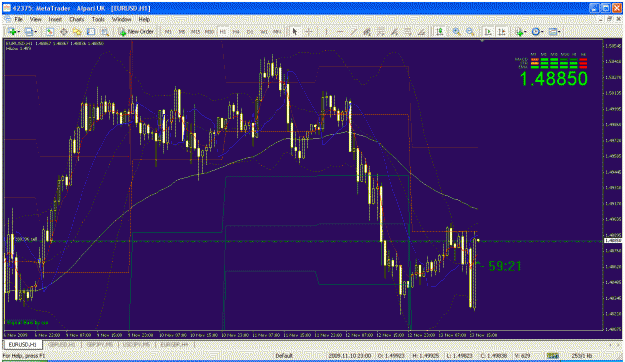Switch chart to W1 timeframe
Image resolution: width=625 pixels, height=362 pixels.
point(263,31)
